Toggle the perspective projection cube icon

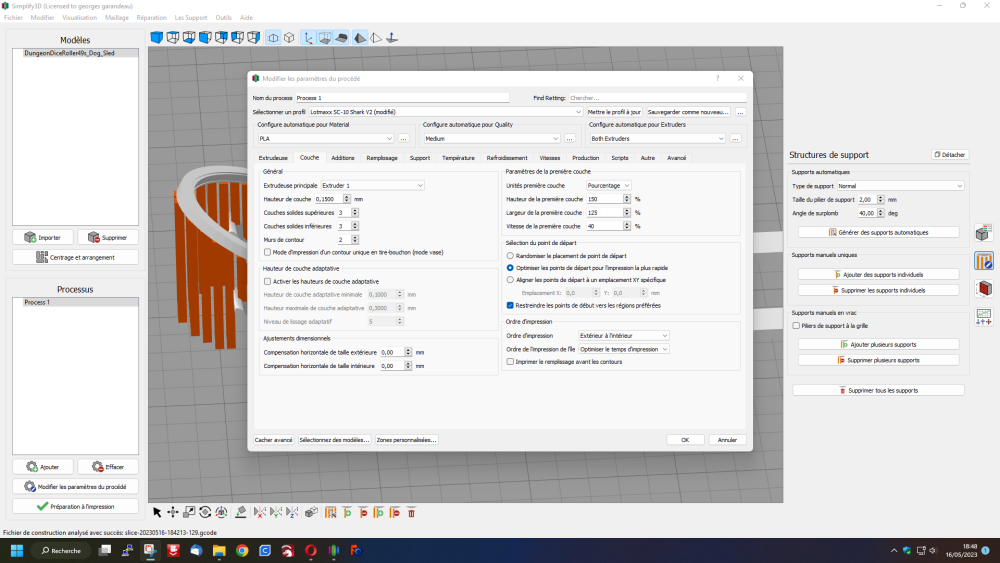click(x=273, y=38)
